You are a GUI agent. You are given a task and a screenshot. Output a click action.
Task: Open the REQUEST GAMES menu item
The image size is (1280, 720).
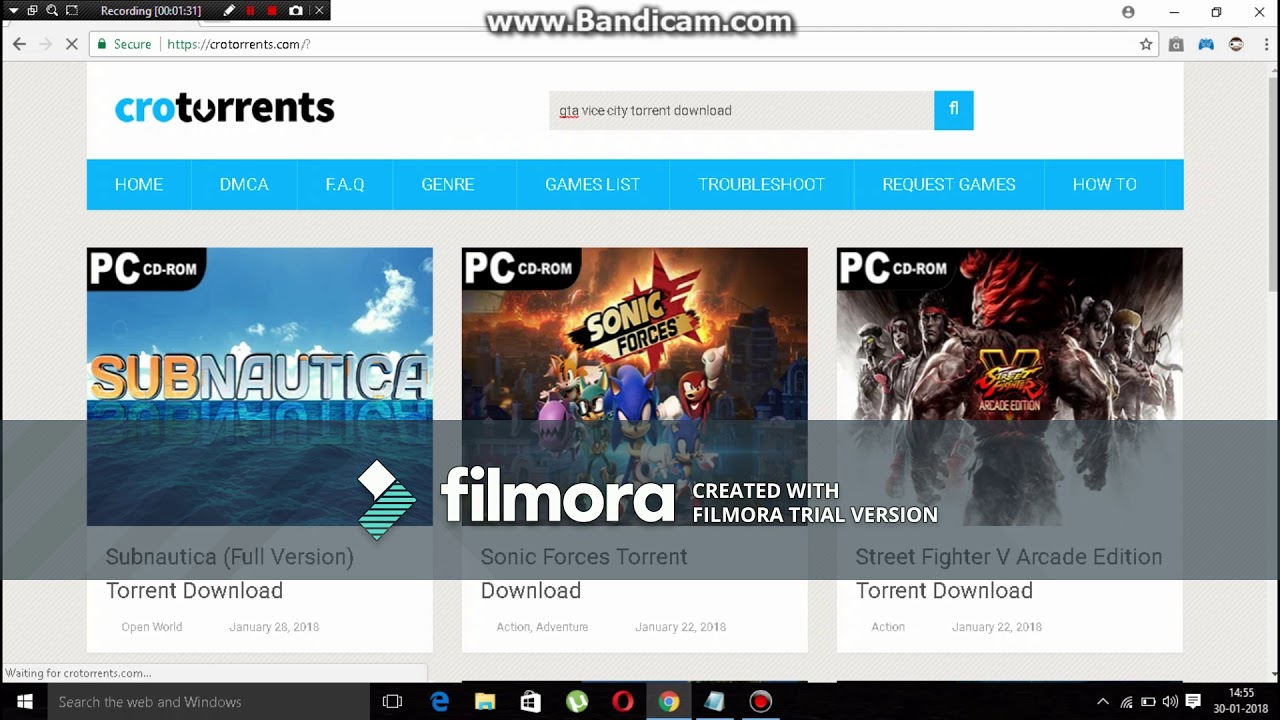pyautogui.click(x=949, y=184)
